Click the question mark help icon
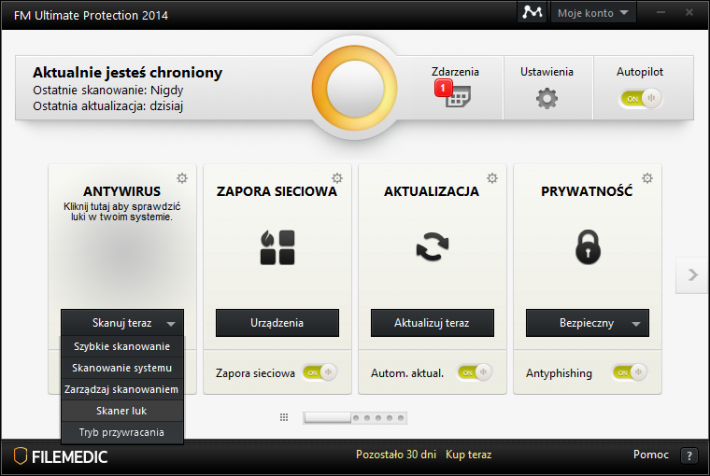The image size is (710, 476). click(689, 456)
